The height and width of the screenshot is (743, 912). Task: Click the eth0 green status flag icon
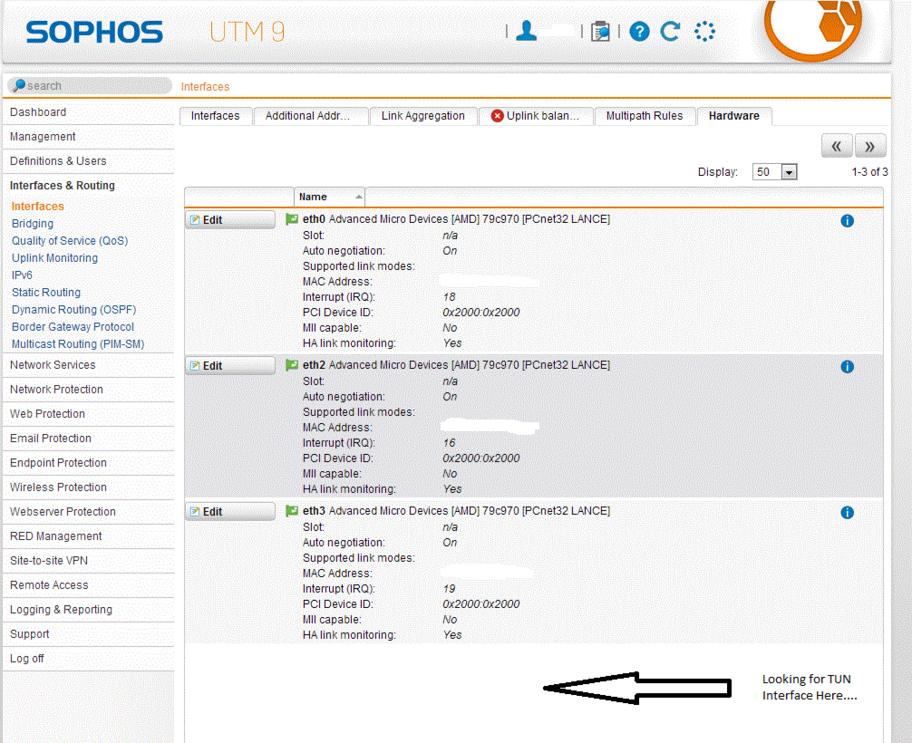point(292,219)
